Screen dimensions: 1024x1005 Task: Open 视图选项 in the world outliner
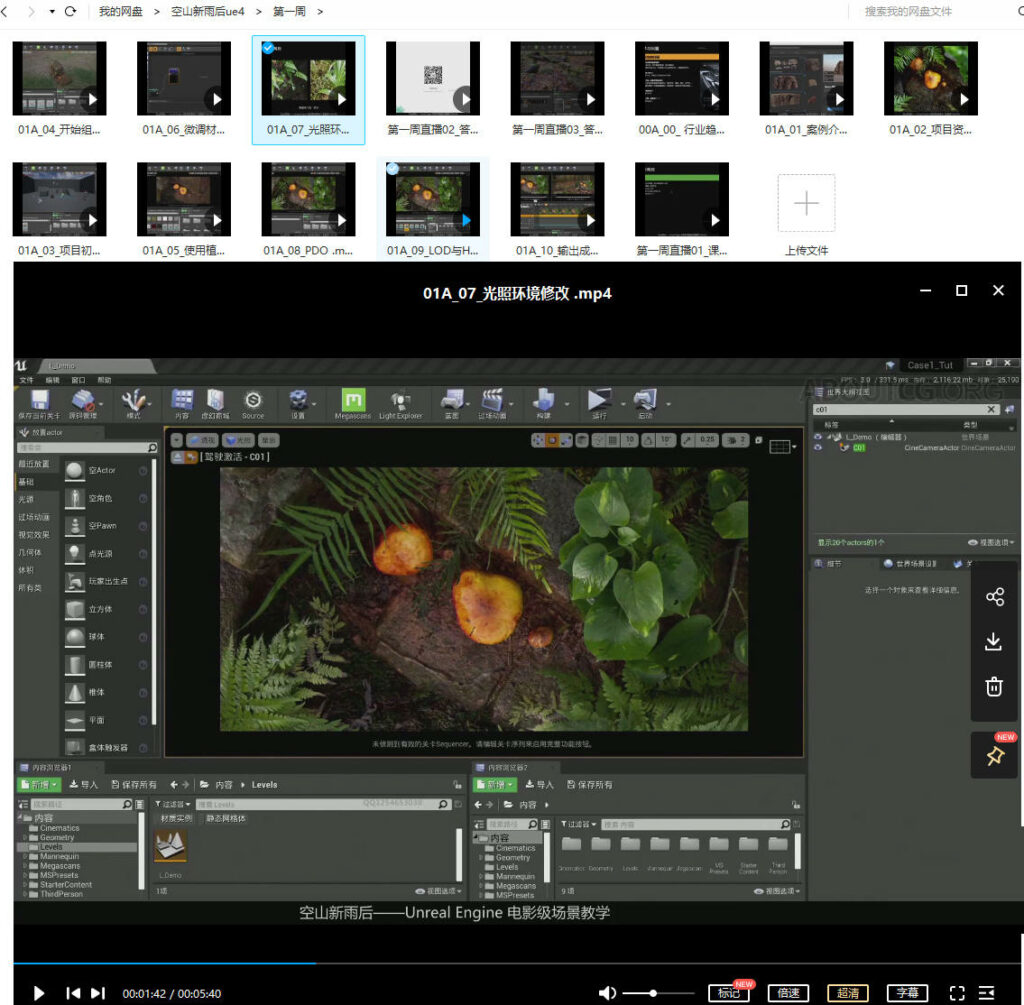coord(991,543)
